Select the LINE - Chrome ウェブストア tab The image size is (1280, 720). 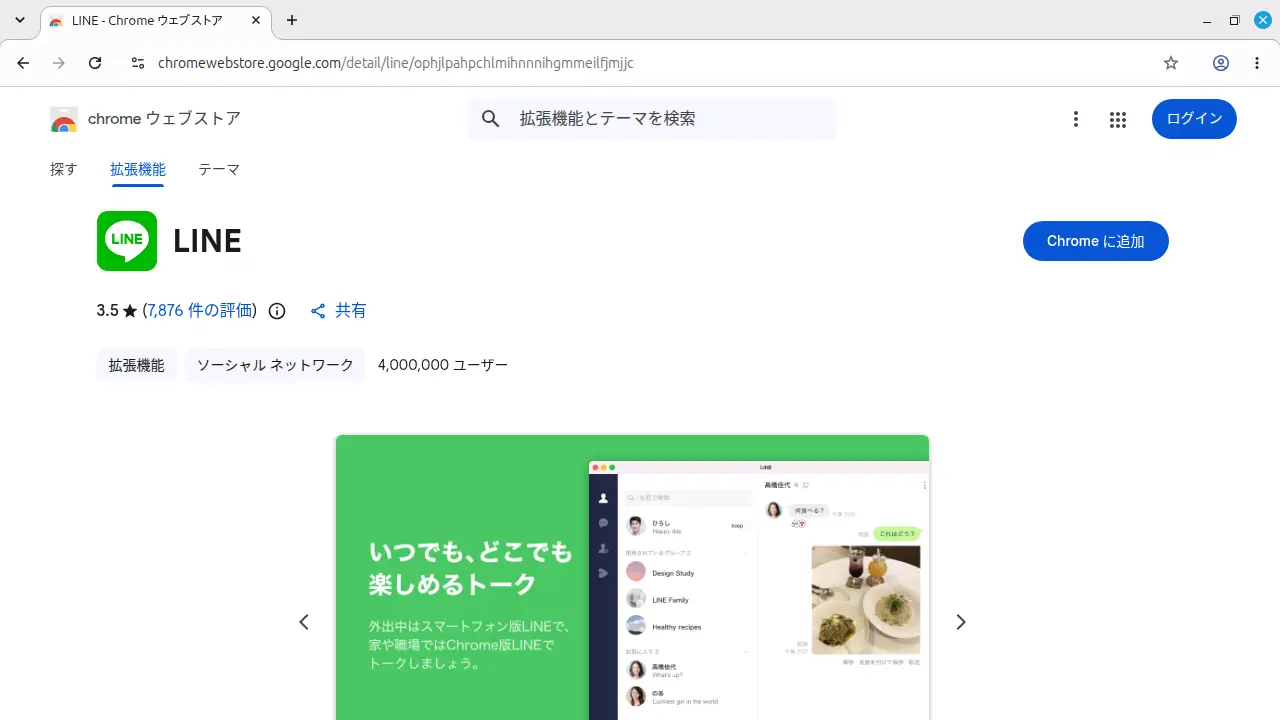click(155, 20)
